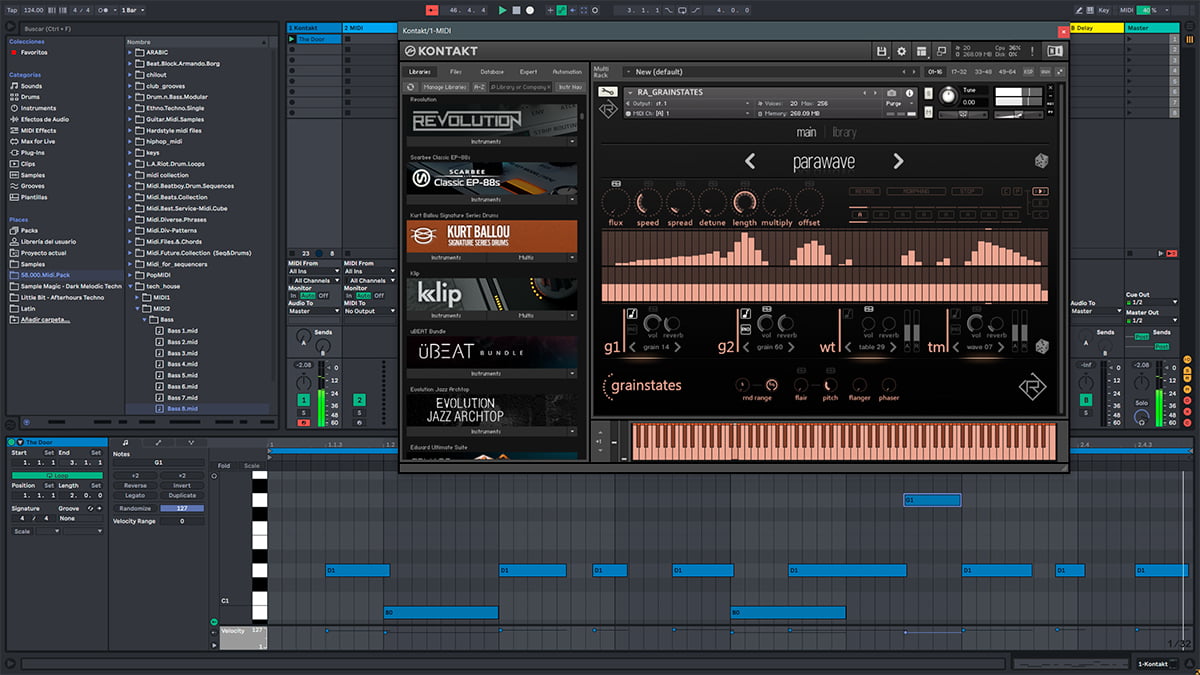Click the speed knob in grainstates
Viewport: 1200px width, 675px height.
[x=648, y=202]
